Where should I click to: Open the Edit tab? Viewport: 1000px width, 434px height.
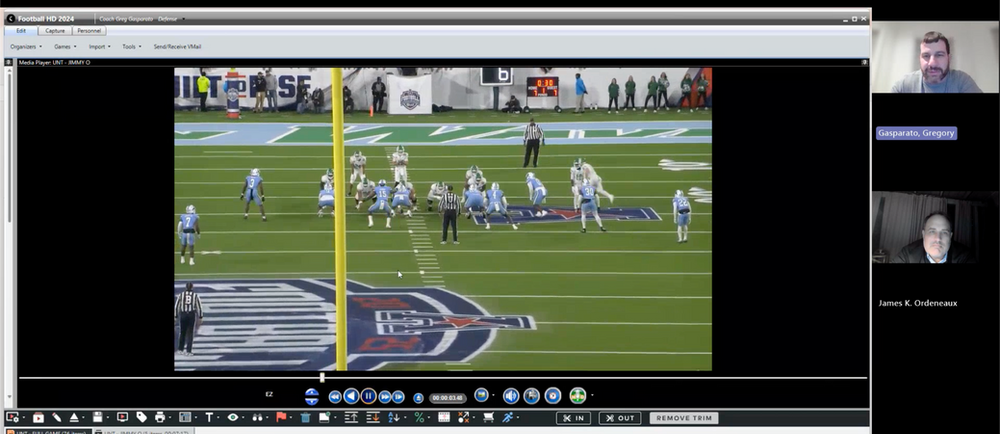coord(21,31)
